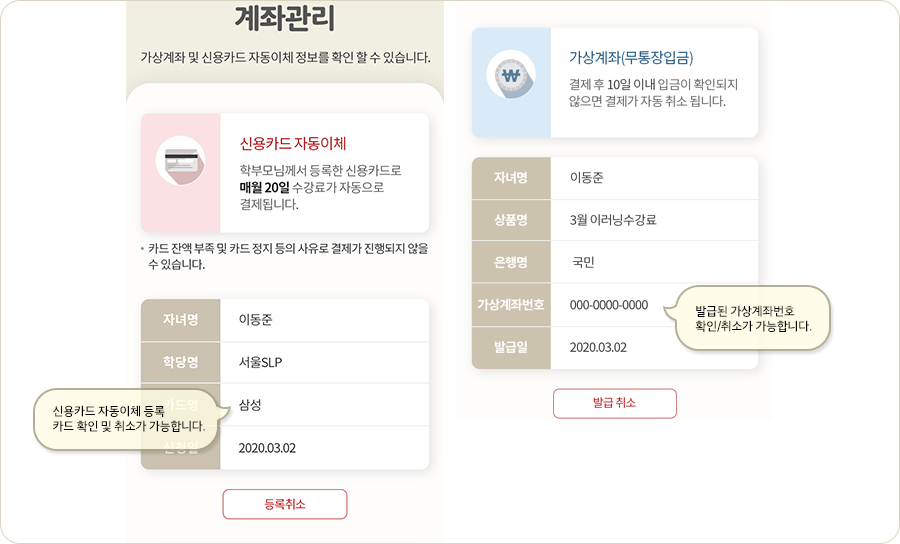
Task: Click the 은행명 label cell
Action: pyautogui.click(x=511, y=262)
